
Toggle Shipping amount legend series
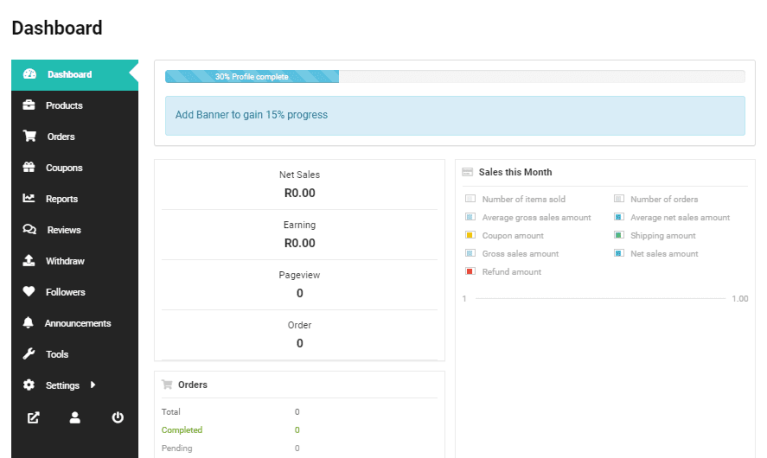661,236
